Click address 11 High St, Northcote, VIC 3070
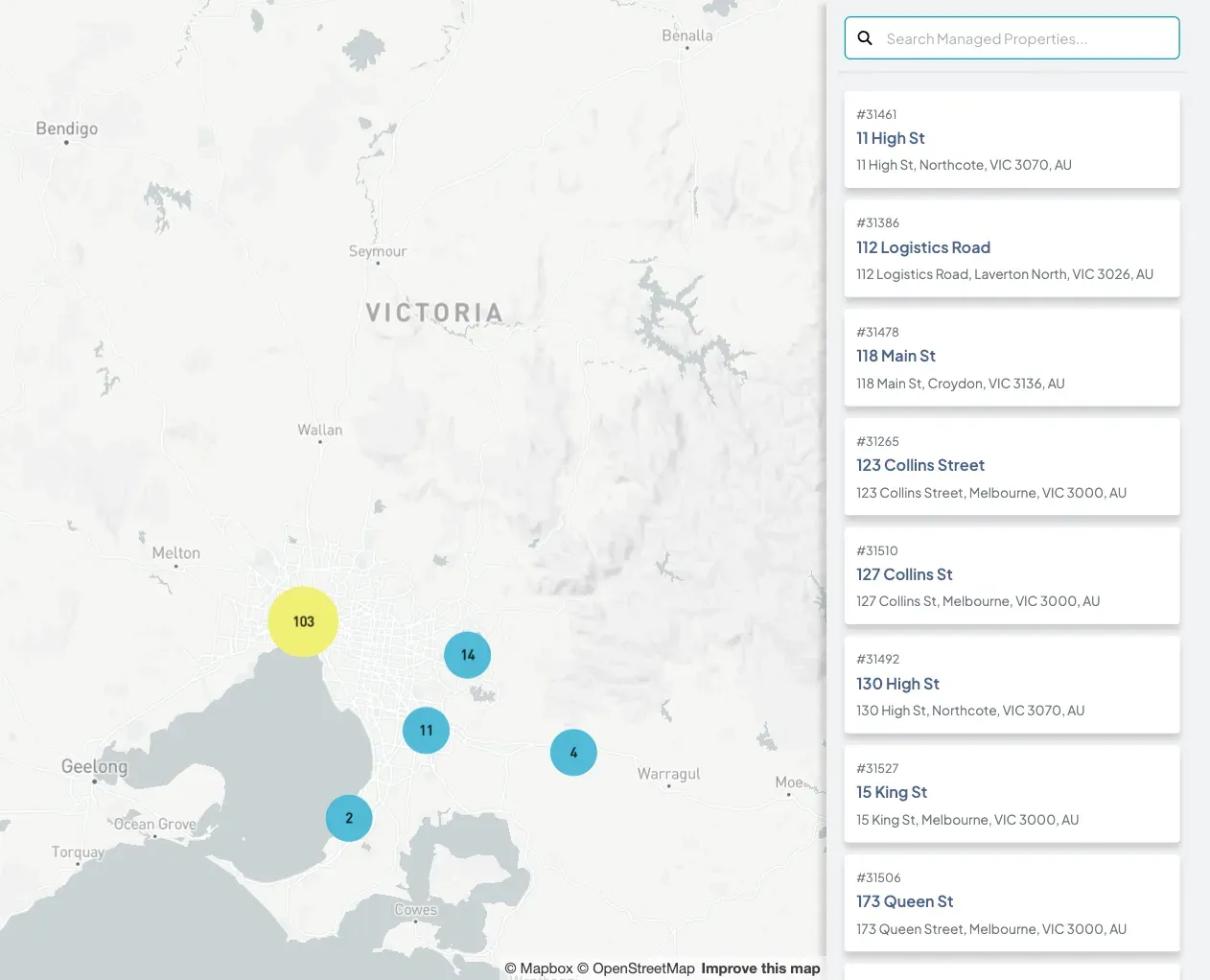 coord(964,165)
